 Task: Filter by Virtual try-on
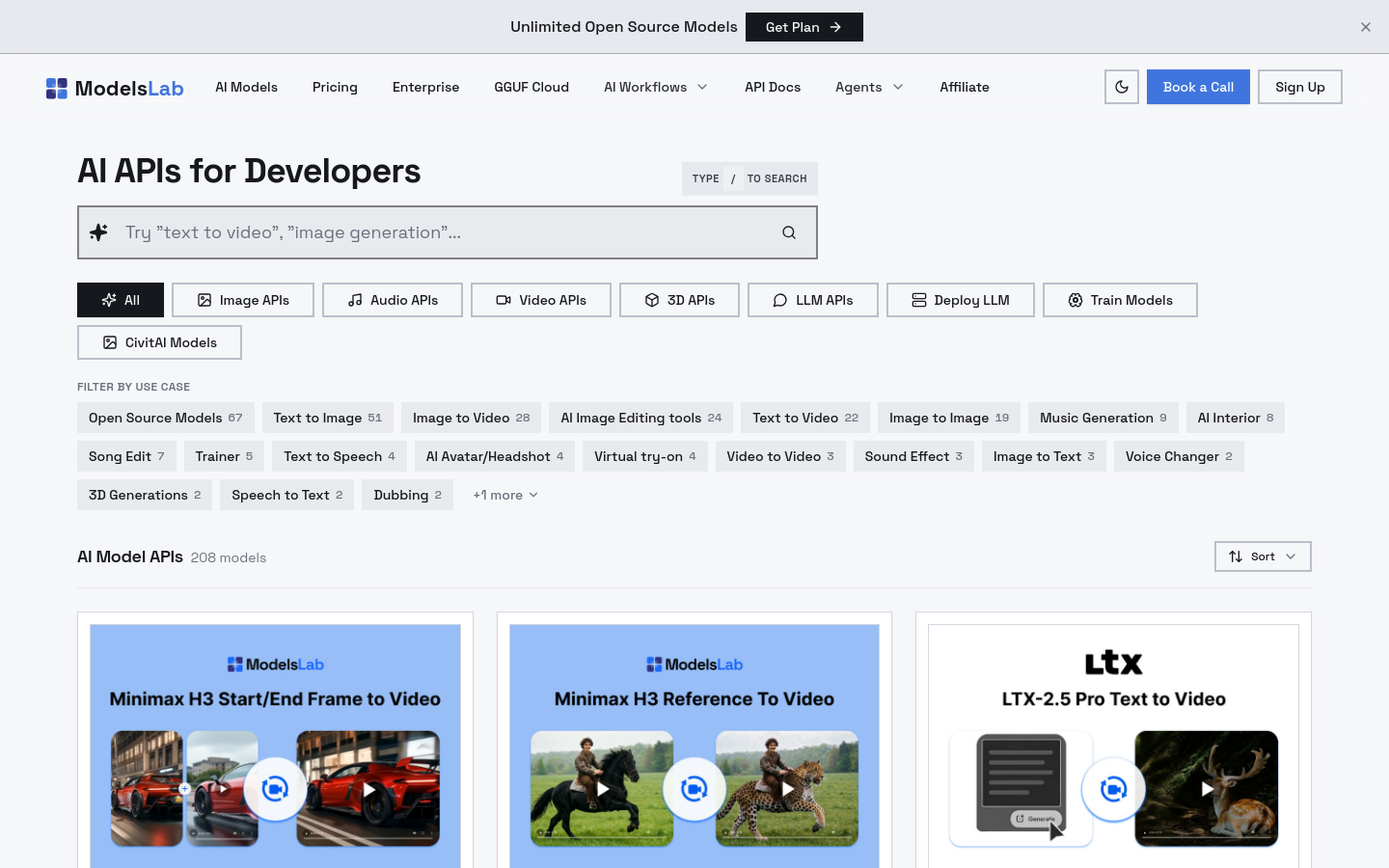point(645,456)
